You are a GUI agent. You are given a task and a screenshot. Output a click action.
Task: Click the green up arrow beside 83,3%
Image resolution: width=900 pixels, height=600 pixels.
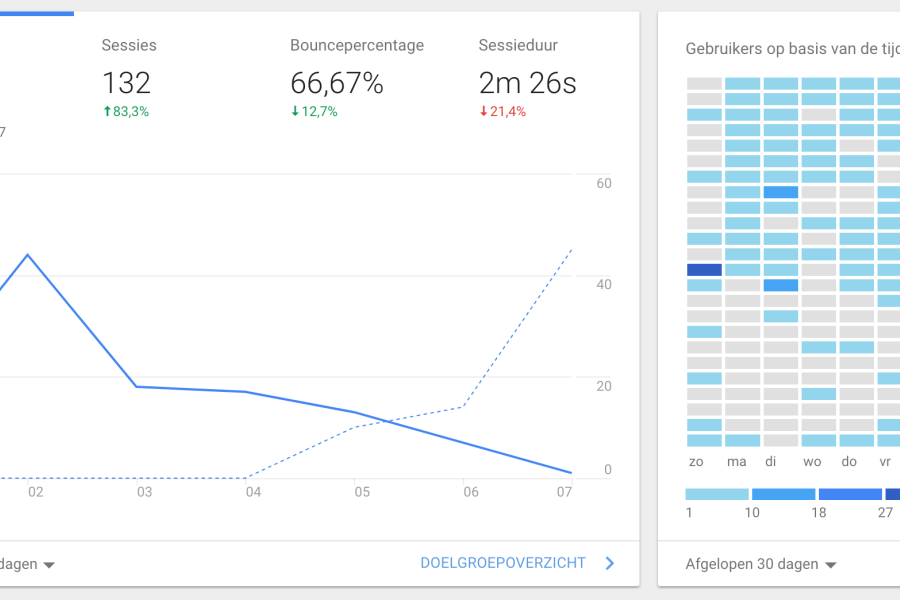point(107,111)
